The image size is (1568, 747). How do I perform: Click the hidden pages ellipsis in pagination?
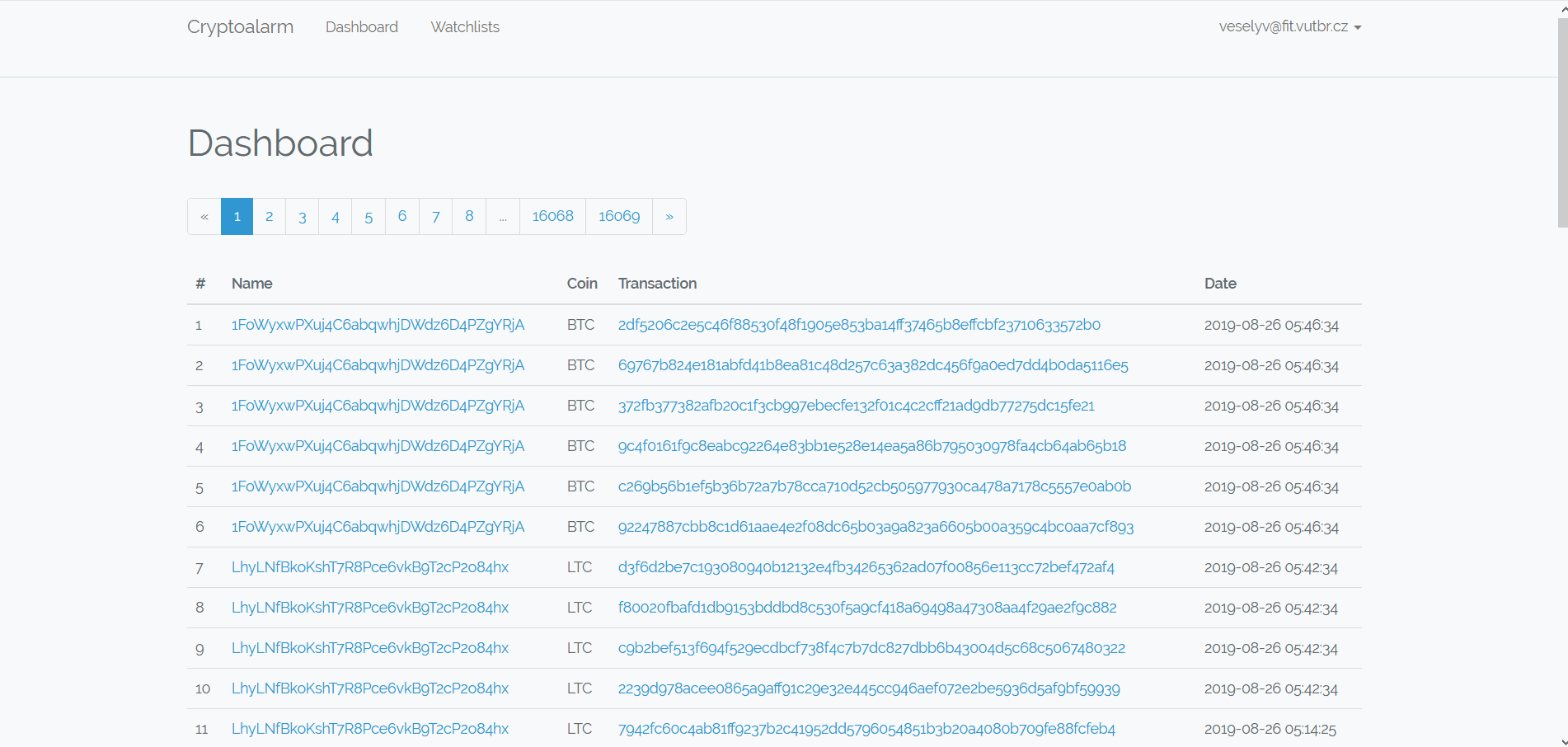pyautogui.click(x=503, y=216)
